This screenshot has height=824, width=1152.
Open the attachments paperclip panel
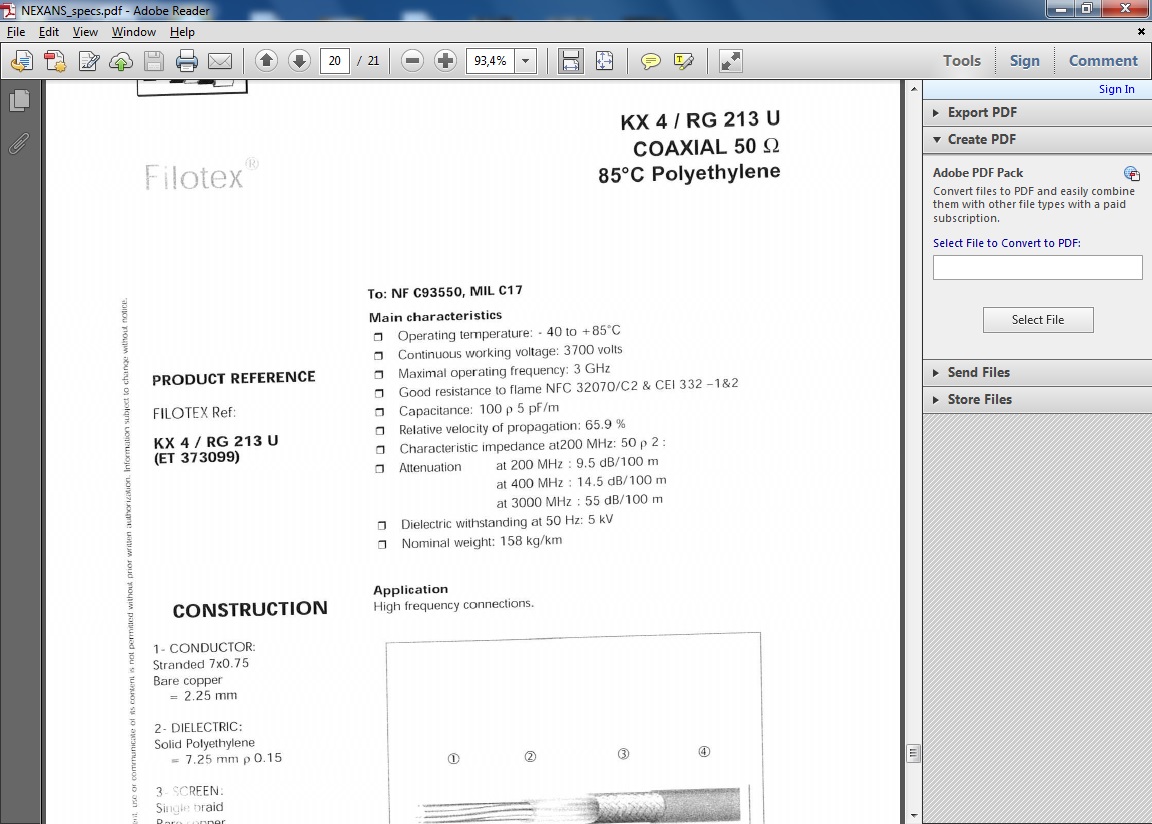point(19,143)
